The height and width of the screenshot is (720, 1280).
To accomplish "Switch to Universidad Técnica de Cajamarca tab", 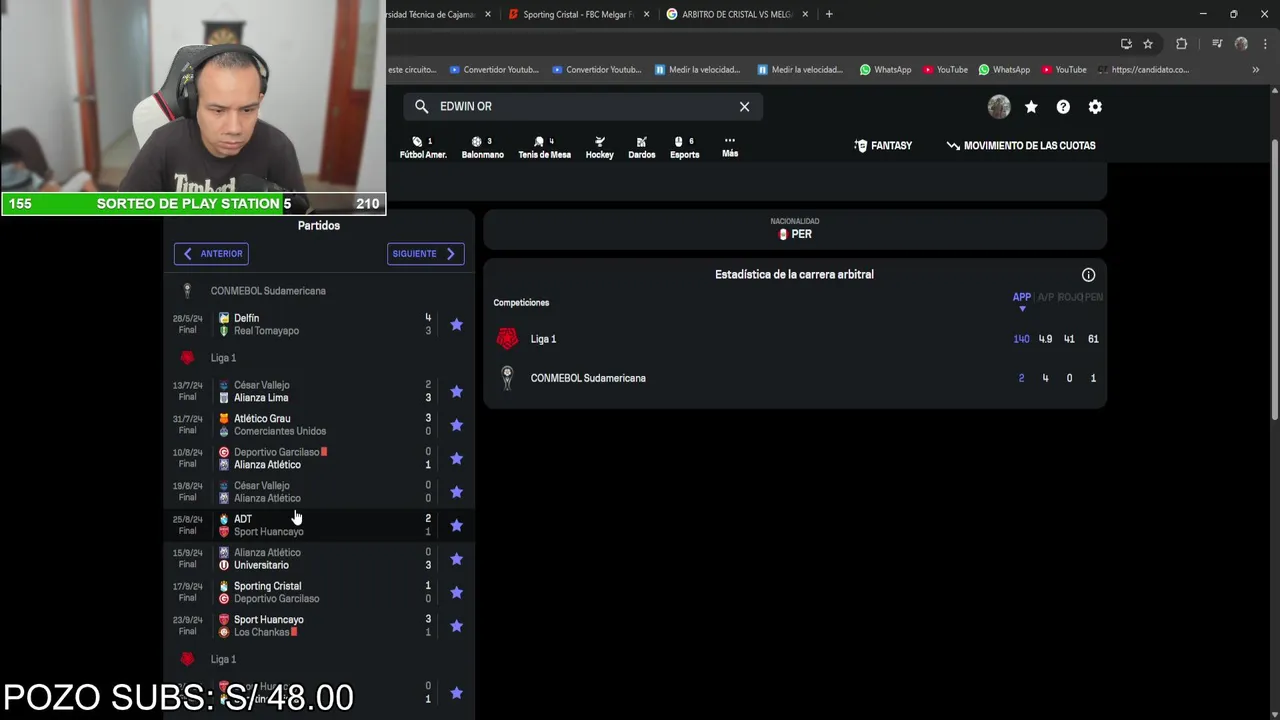I will point(430,14).
